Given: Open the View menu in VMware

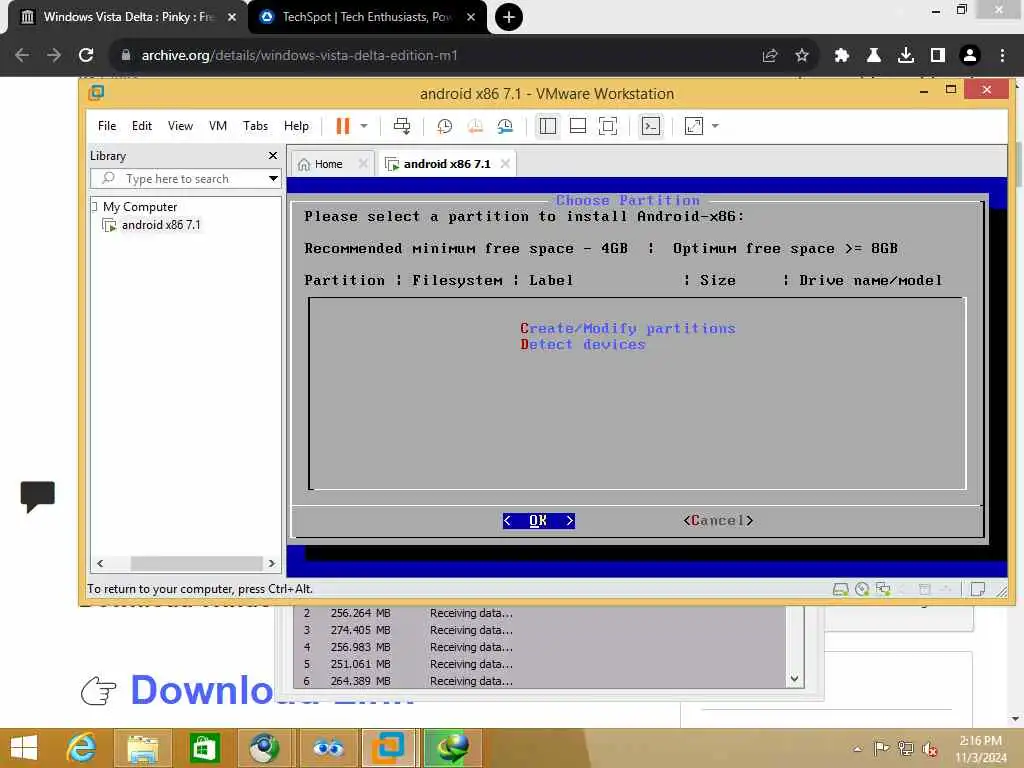Looking at the screenshot, I should pyautogui.click(x=180, y=126).
